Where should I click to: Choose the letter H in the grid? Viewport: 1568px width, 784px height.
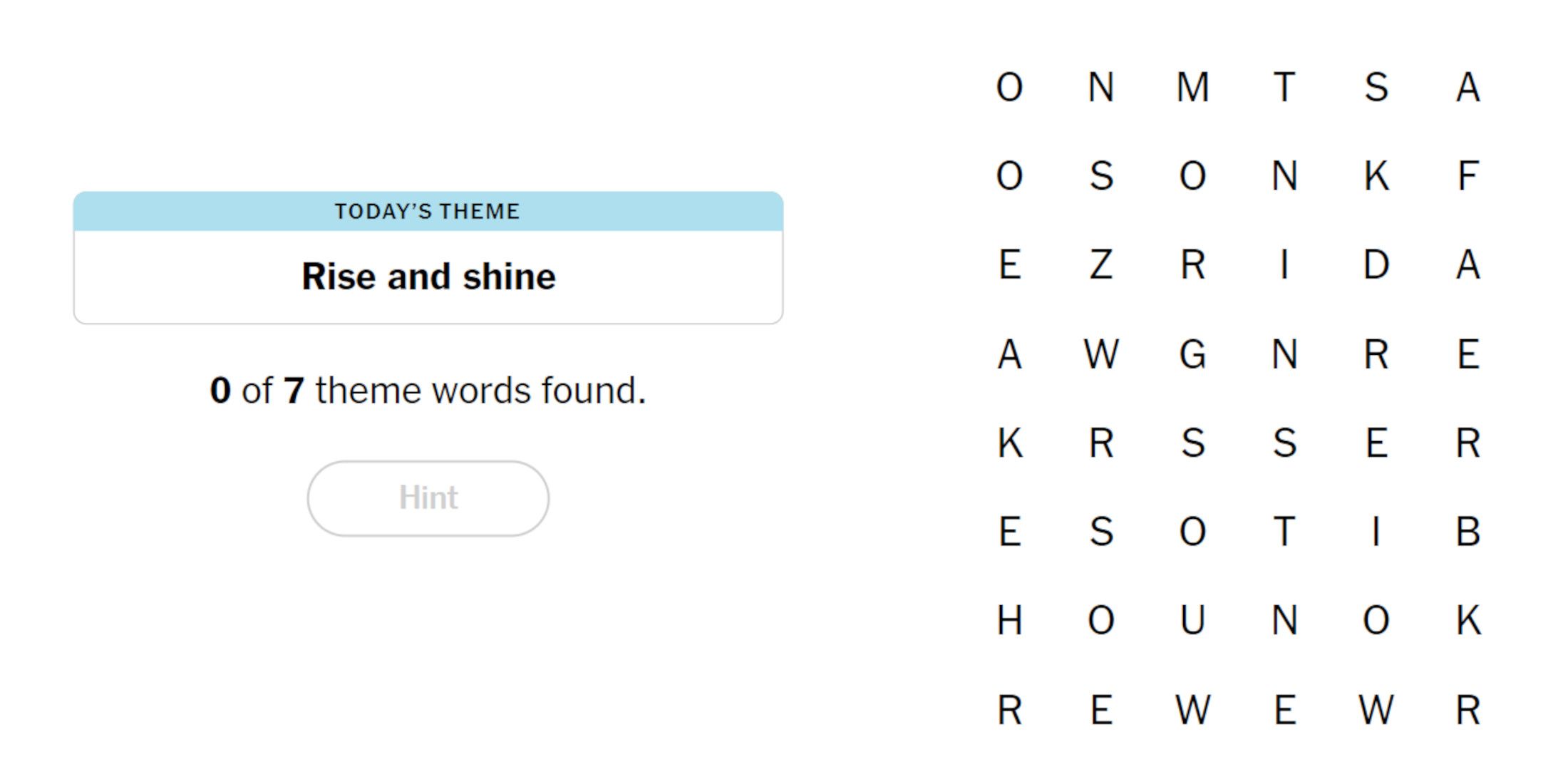(x=1010, y=620)
